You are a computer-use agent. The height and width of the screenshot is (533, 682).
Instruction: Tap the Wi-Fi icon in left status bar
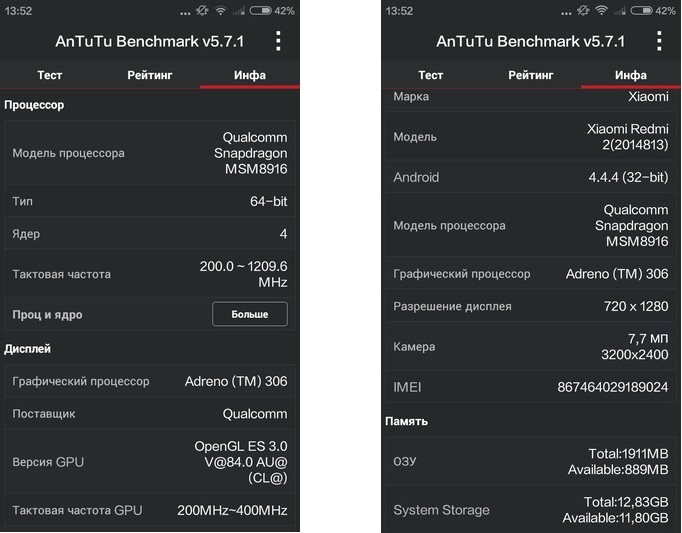221,10
